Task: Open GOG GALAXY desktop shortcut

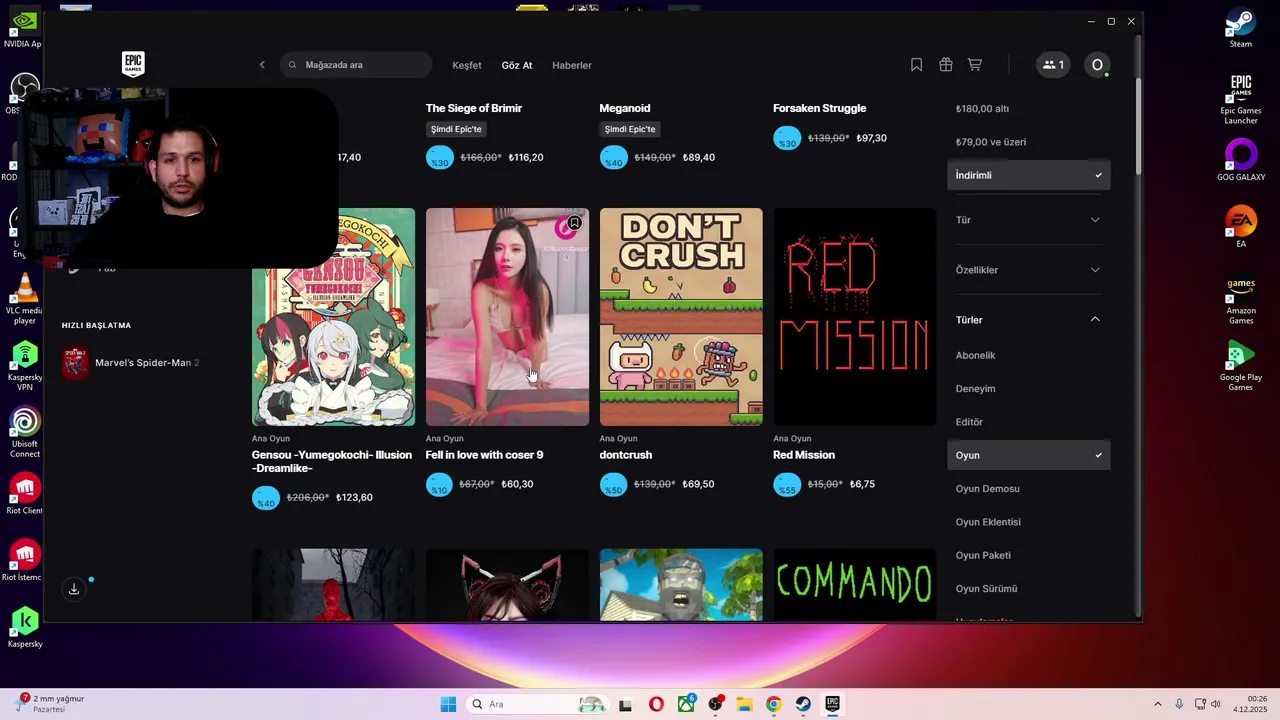Action: point(1240,160)
